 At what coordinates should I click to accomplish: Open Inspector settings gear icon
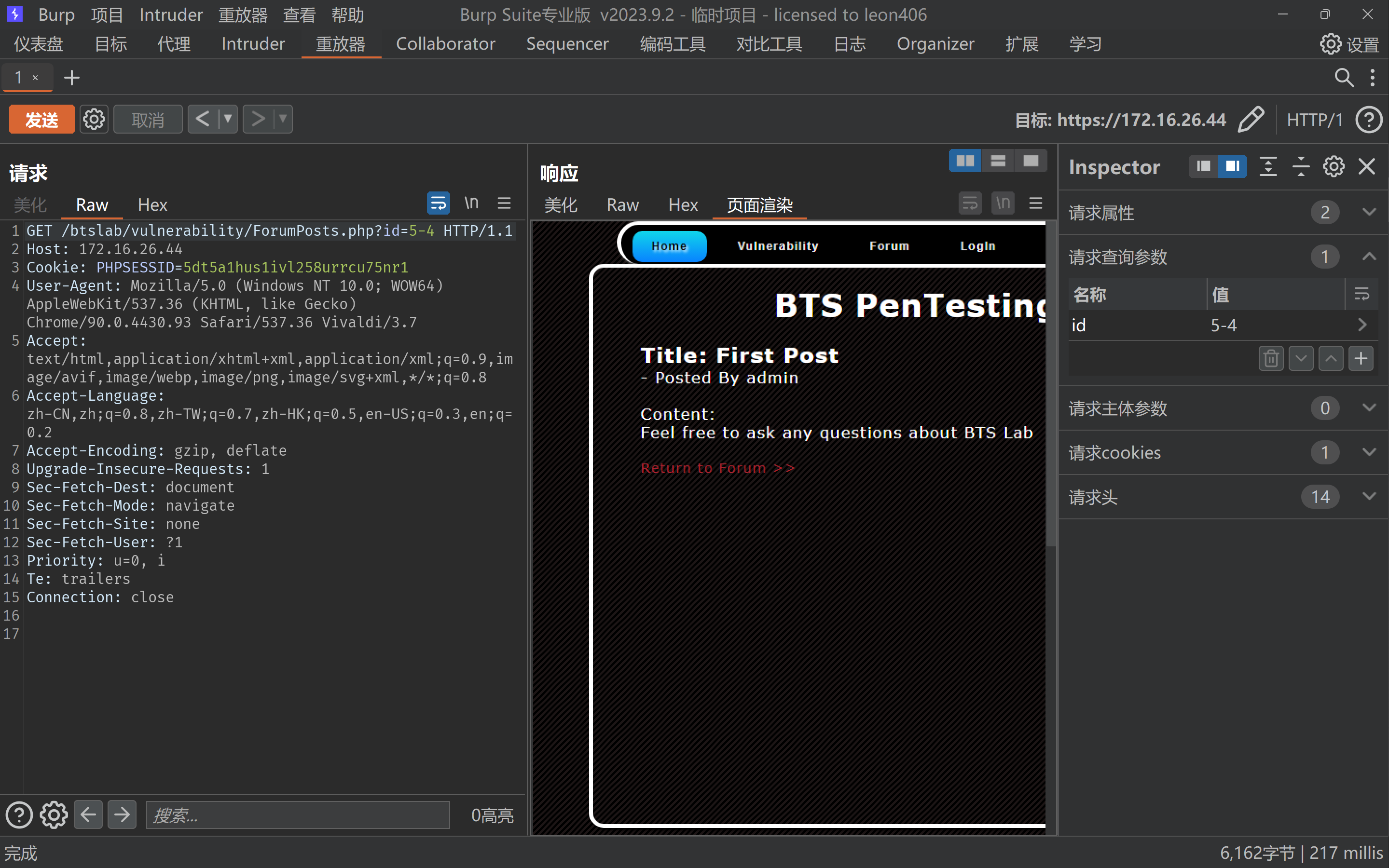[1334, 166]
